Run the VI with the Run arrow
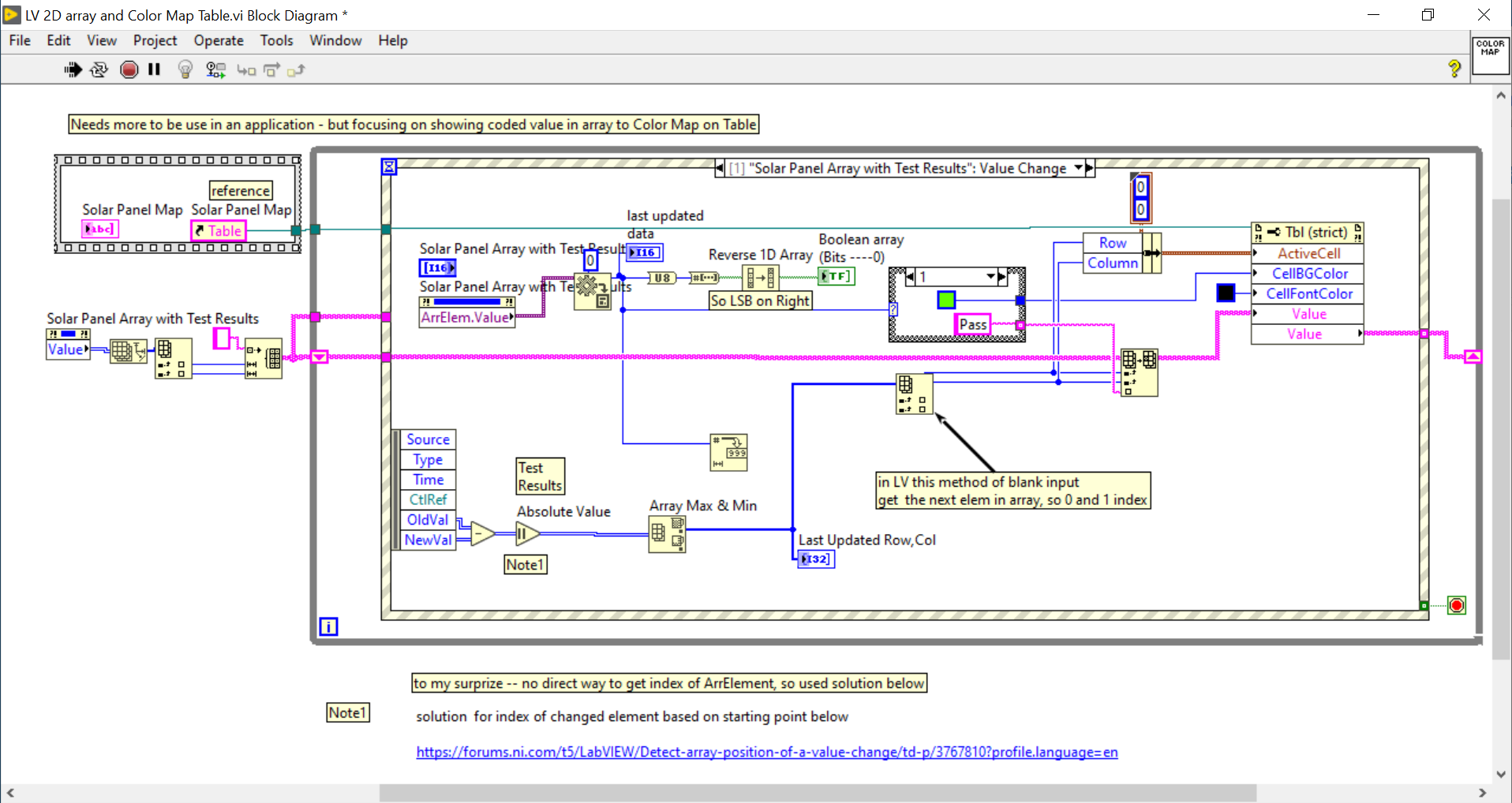 point(73,69)
